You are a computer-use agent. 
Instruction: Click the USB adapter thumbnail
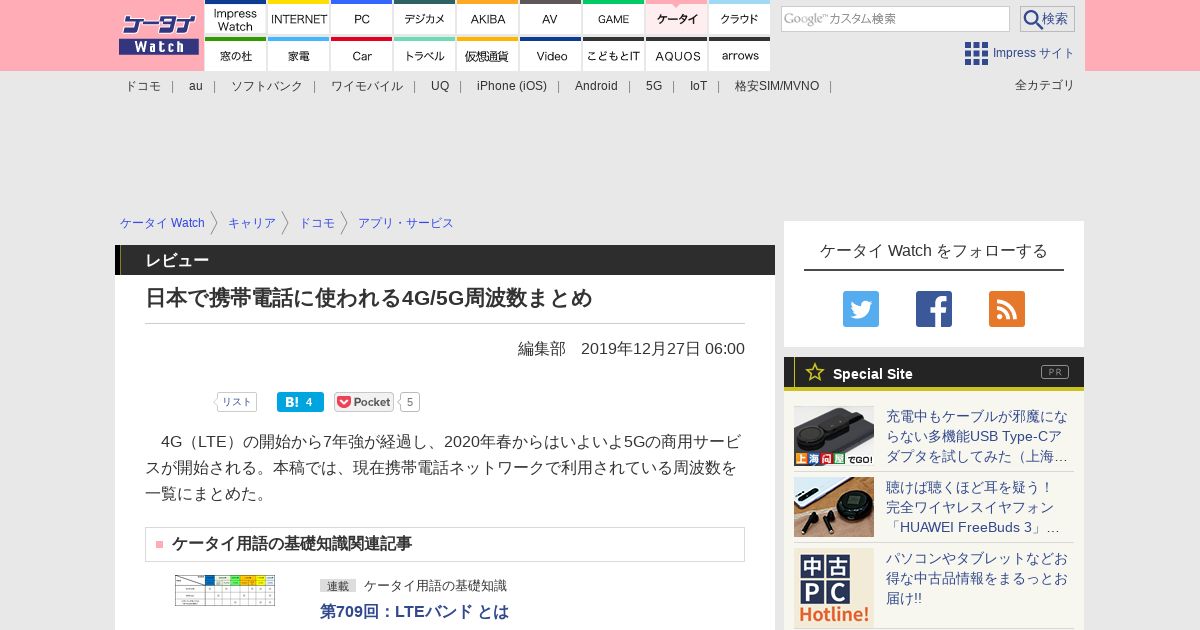[x=834, y=436]
